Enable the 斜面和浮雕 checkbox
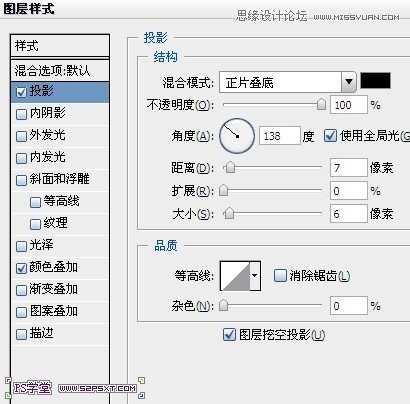The image size is (410, 404). (21, 180)
